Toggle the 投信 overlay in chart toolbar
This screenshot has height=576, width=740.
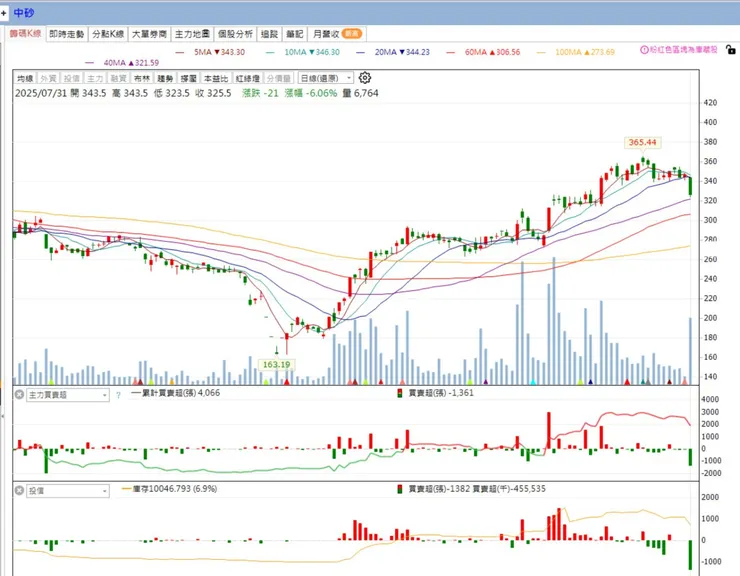click(x=71, y=78)
